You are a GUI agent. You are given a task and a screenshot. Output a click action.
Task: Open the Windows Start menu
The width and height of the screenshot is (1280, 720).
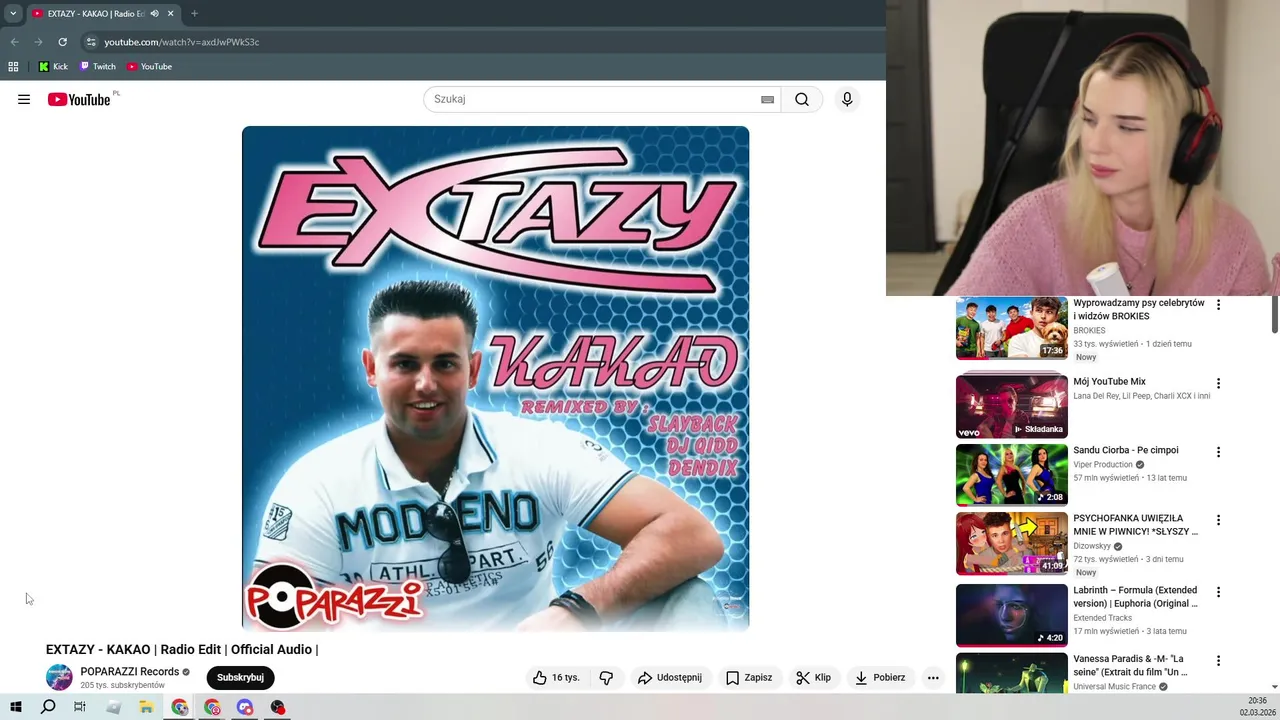pyautogui.click(x=16, y=707)
